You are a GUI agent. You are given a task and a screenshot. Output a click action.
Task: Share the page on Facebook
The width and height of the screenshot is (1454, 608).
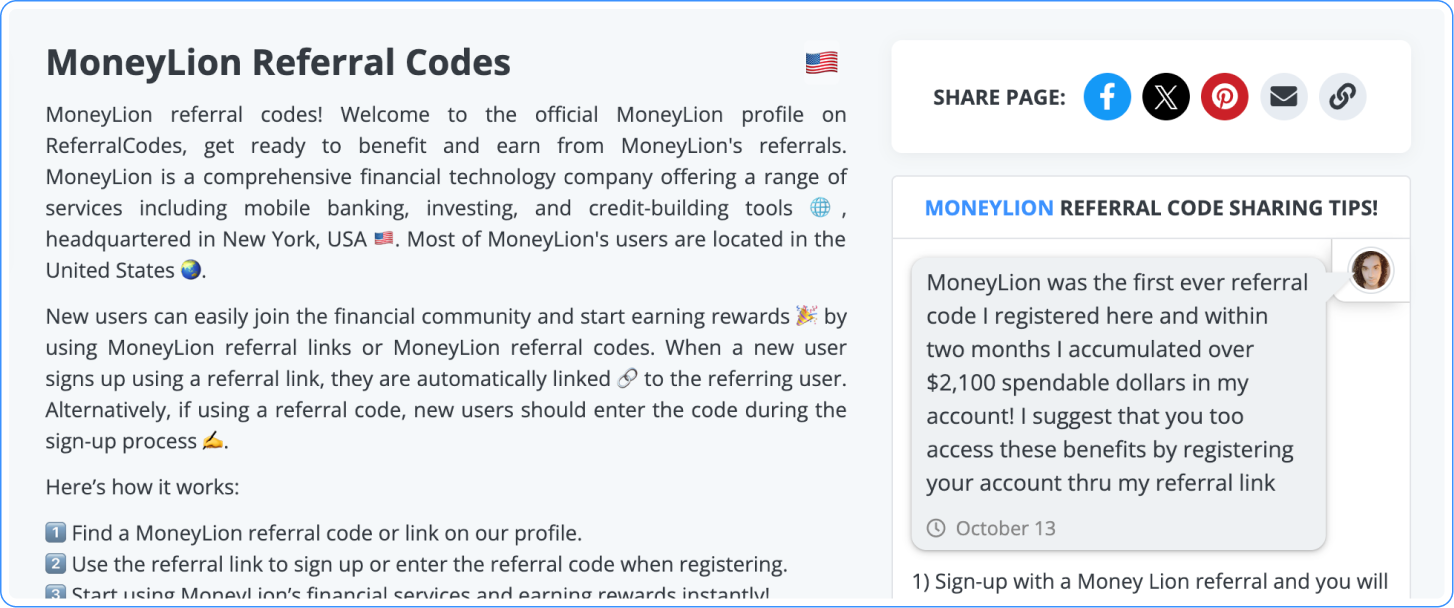tap(1107, 96)
